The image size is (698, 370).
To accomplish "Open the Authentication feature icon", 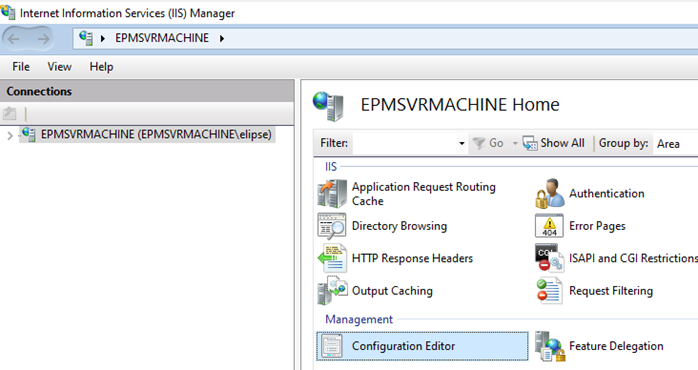I will click(550, 193).
